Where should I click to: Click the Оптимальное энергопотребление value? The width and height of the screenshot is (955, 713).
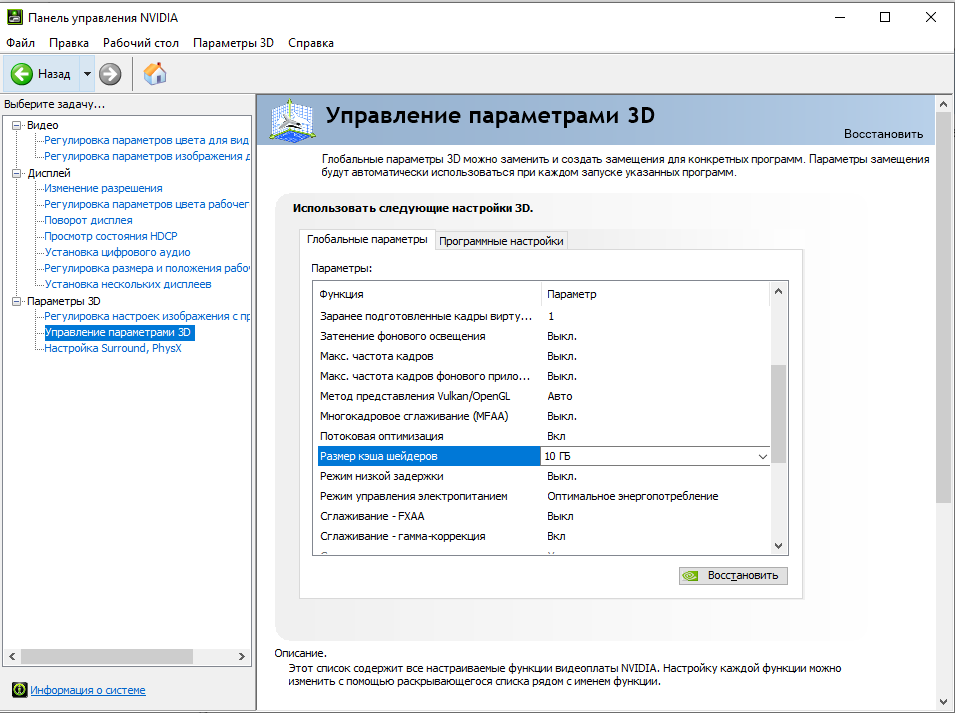point(632,496)
